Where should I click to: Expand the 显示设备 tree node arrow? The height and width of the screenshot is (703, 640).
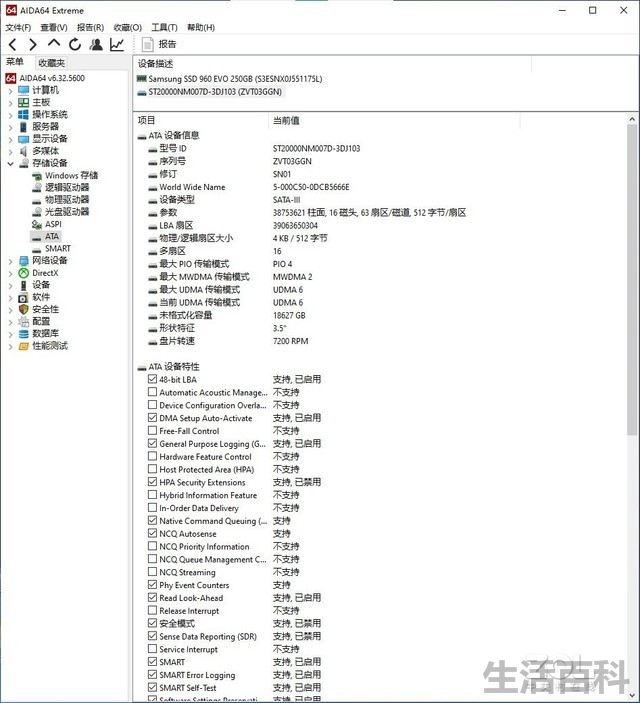click(x=10, y=139)
